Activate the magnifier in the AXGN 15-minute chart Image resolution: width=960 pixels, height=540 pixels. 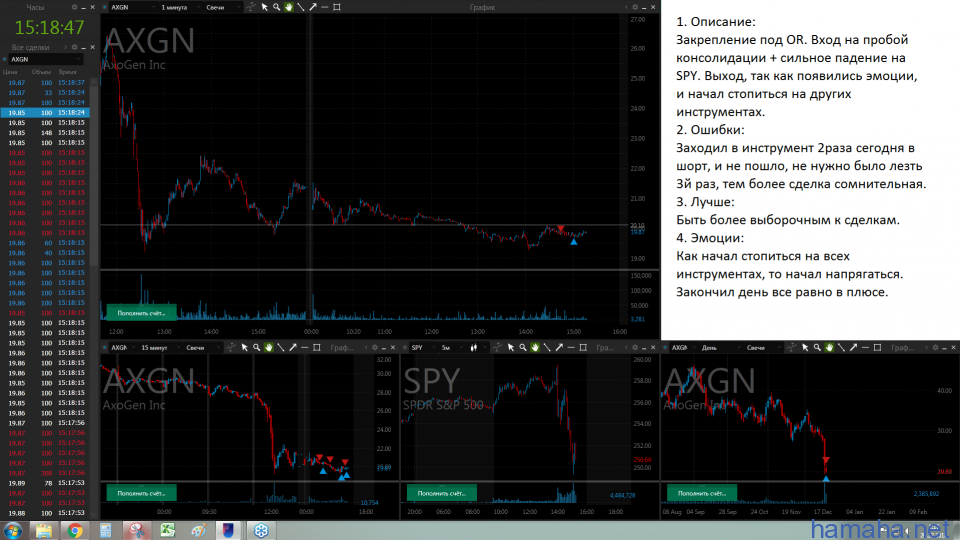(257, 347)
